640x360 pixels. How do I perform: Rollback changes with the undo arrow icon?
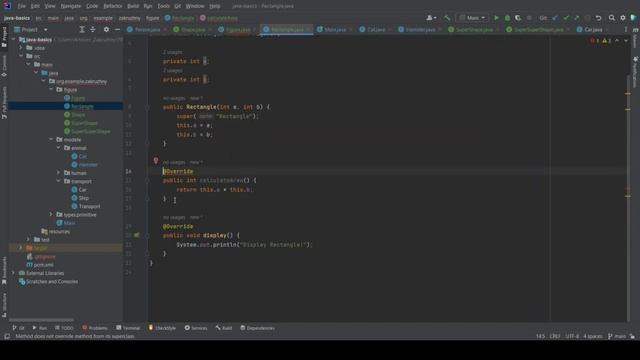pyautogui.click(x=598, y=18)
